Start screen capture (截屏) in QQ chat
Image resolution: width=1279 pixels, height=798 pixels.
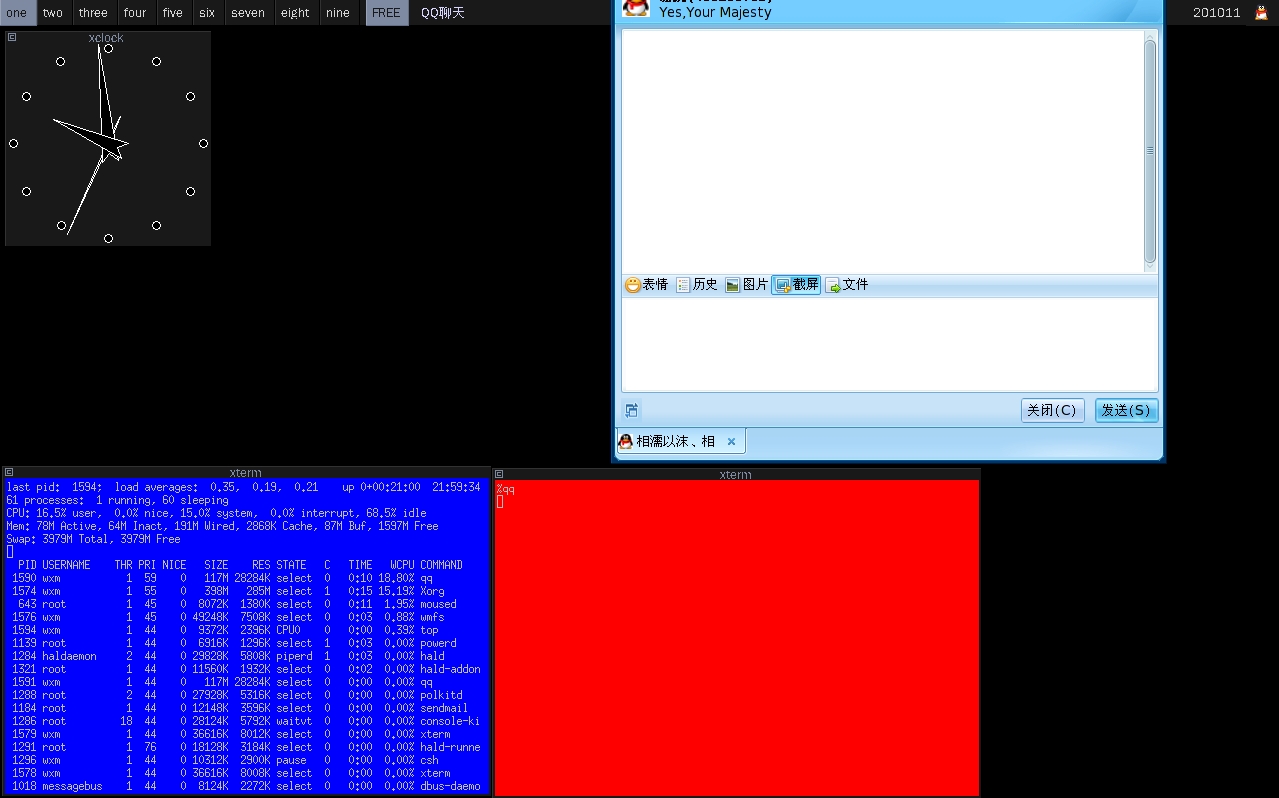[x=797, y=285]
